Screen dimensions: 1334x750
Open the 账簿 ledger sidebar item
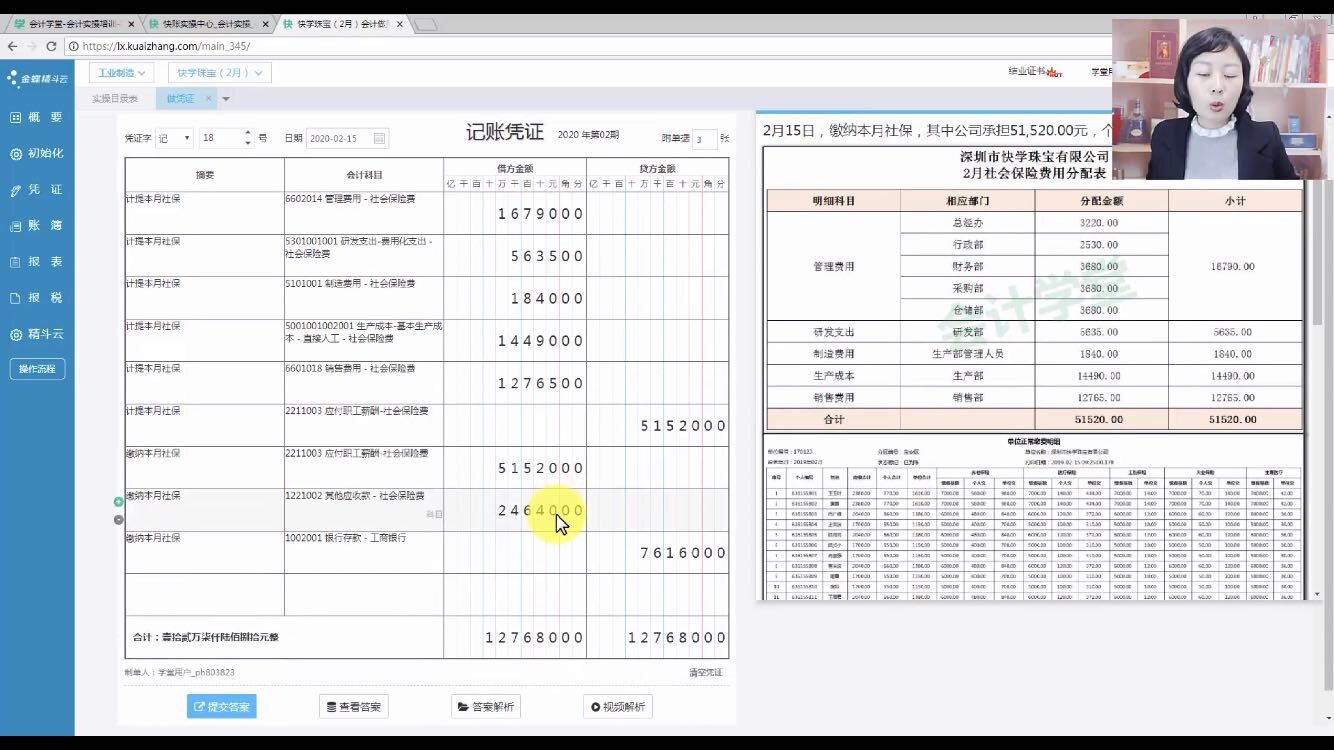point(37,225)
